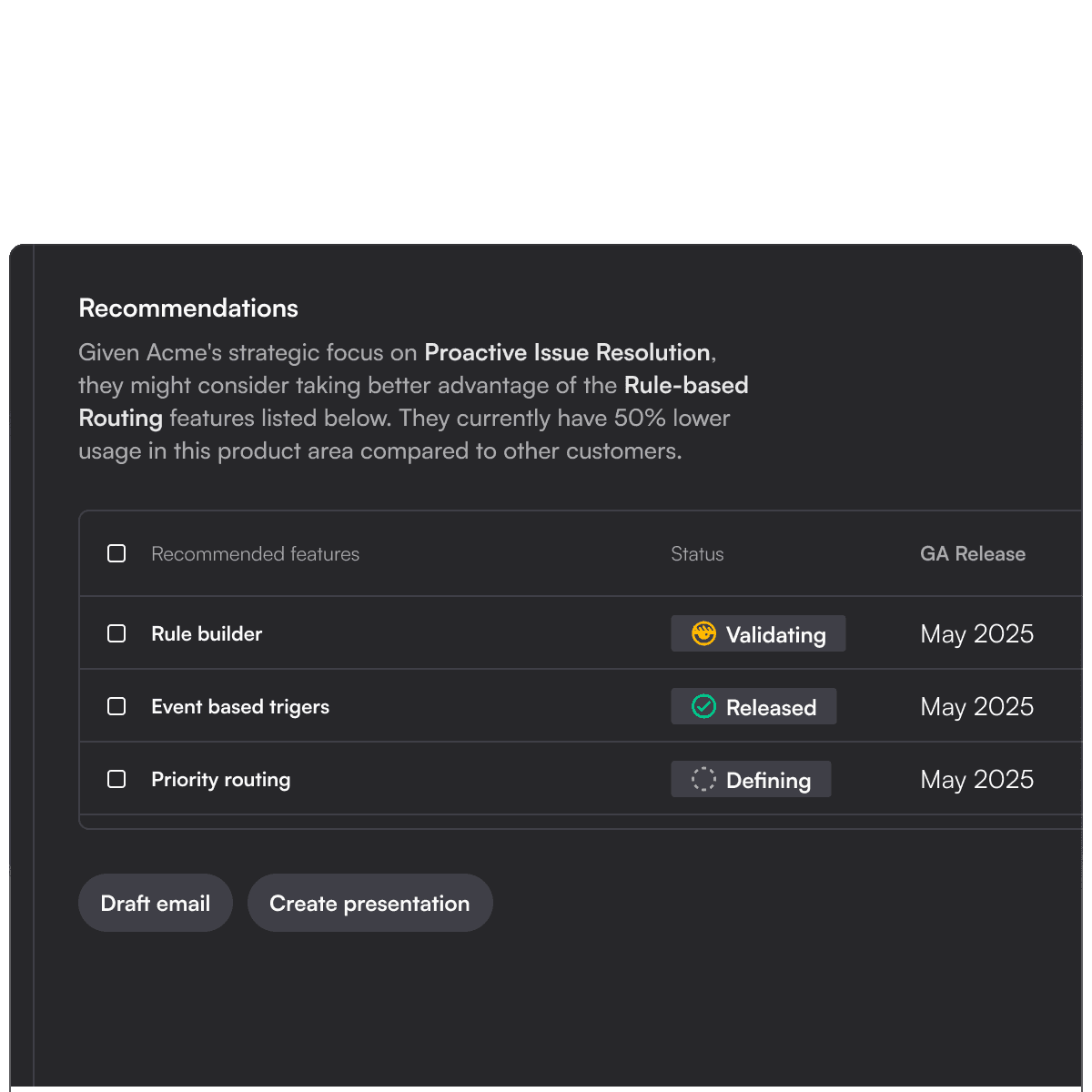
Task: Select the Priority routing feature name
Action: coord(221,780)
